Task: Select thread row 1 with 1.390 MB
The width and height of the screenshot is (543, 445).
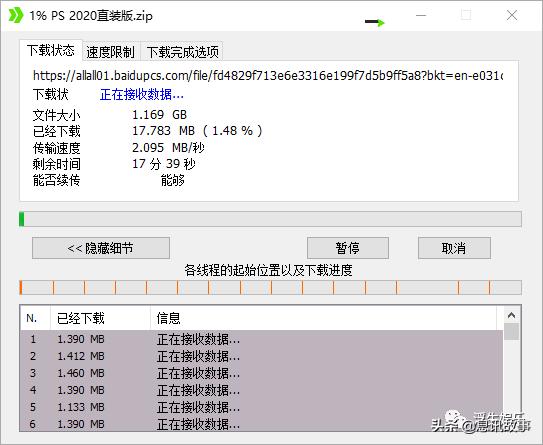Action: click(x=261, y=339)
